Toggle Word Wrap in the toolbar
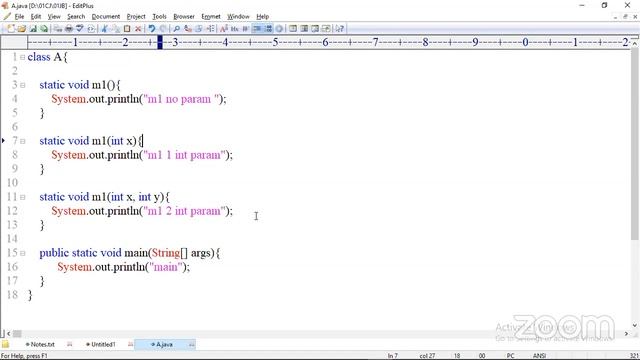The width and height of the screenshot is (640, 360). click(246, 29)
